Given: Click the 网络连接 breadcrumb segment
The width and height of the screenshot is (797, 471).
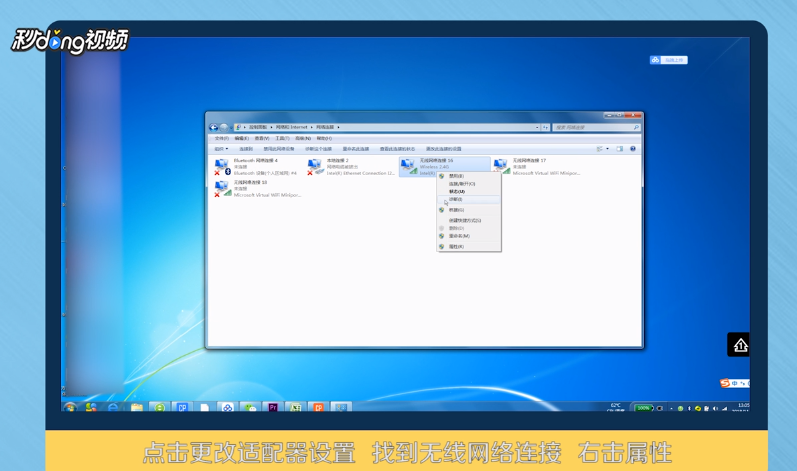Looking at the screenshot, I should pos(325,127).
